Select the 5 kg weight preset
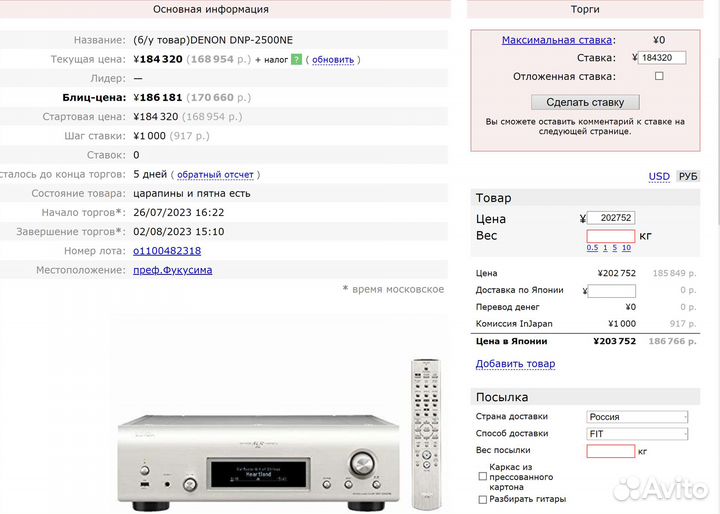The width and height of the screenshot is (720, 514). coord(614,248)
